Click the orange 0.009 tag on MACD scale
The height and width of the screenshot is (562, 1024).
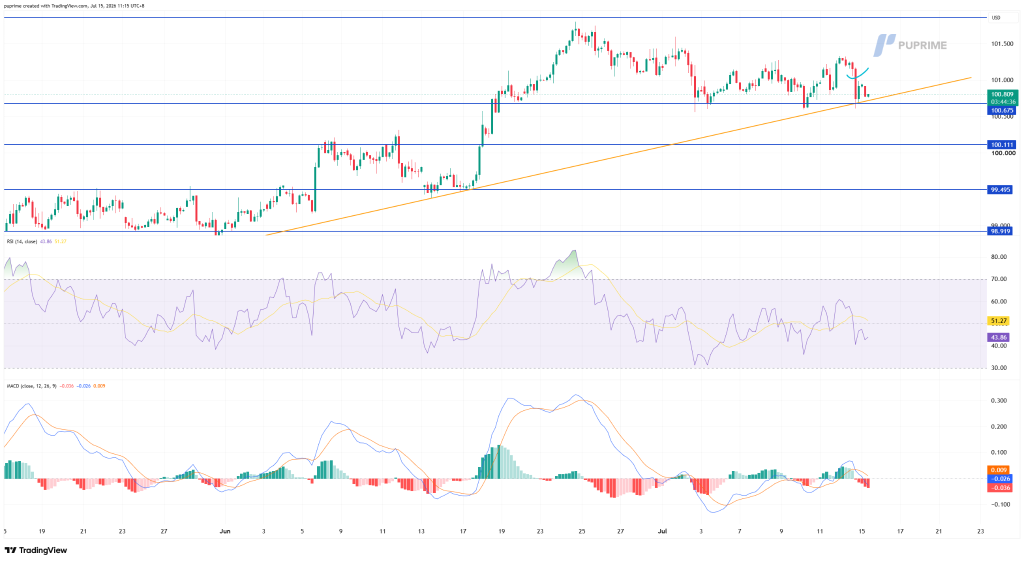point(999,470)
